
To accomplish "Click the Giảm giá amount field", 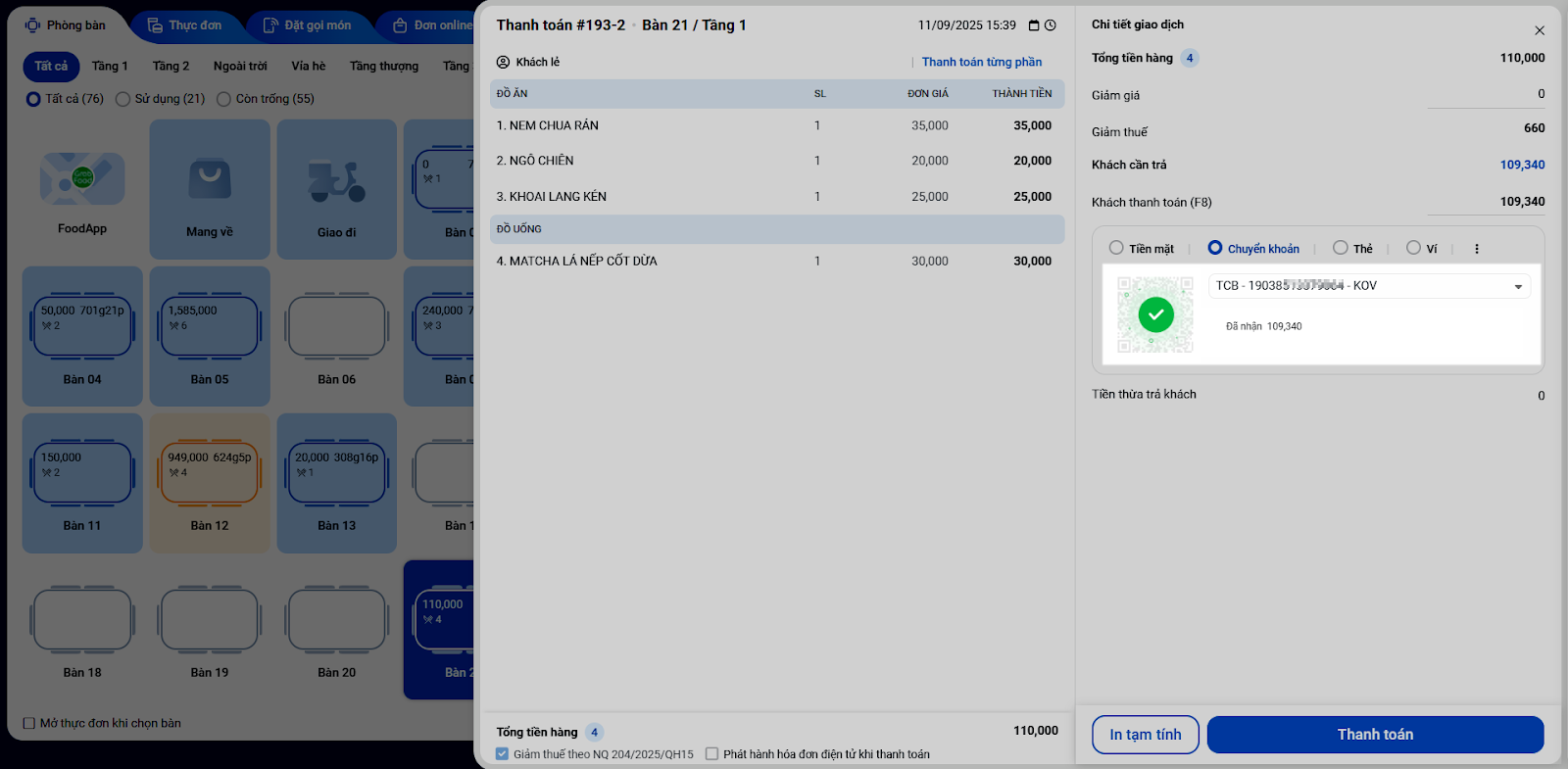I will [x=1486, y=94].
